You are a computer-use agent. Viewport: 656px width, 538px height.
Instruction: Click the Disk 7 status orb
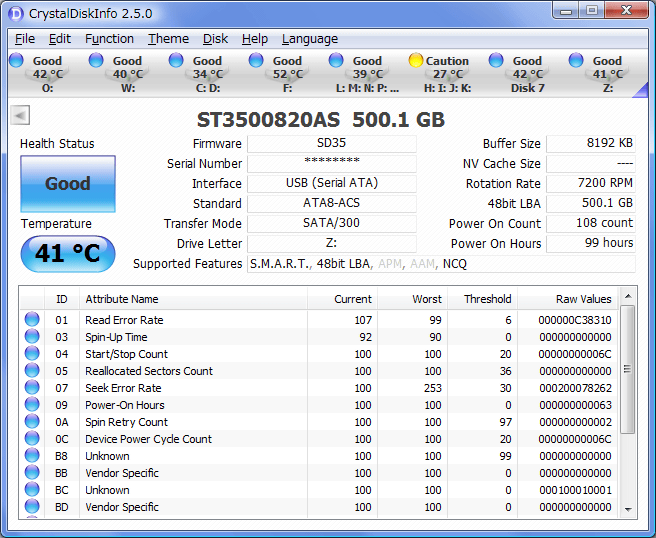pyautogui.click(x=496, y=61)
